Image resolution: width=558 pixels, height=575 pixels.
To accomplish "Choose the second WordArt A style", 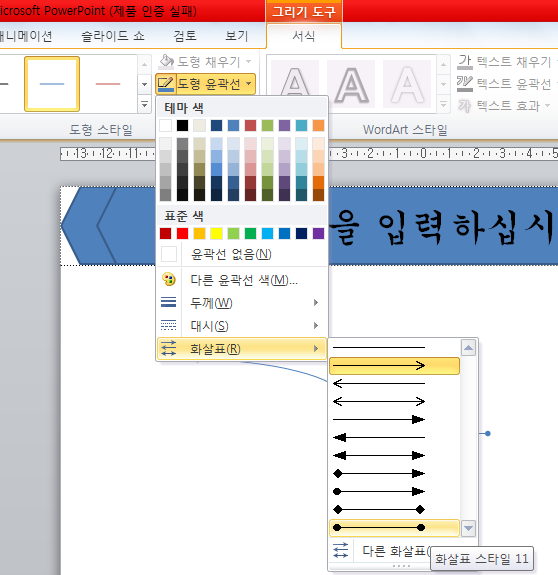I will [x=351, y=84].
